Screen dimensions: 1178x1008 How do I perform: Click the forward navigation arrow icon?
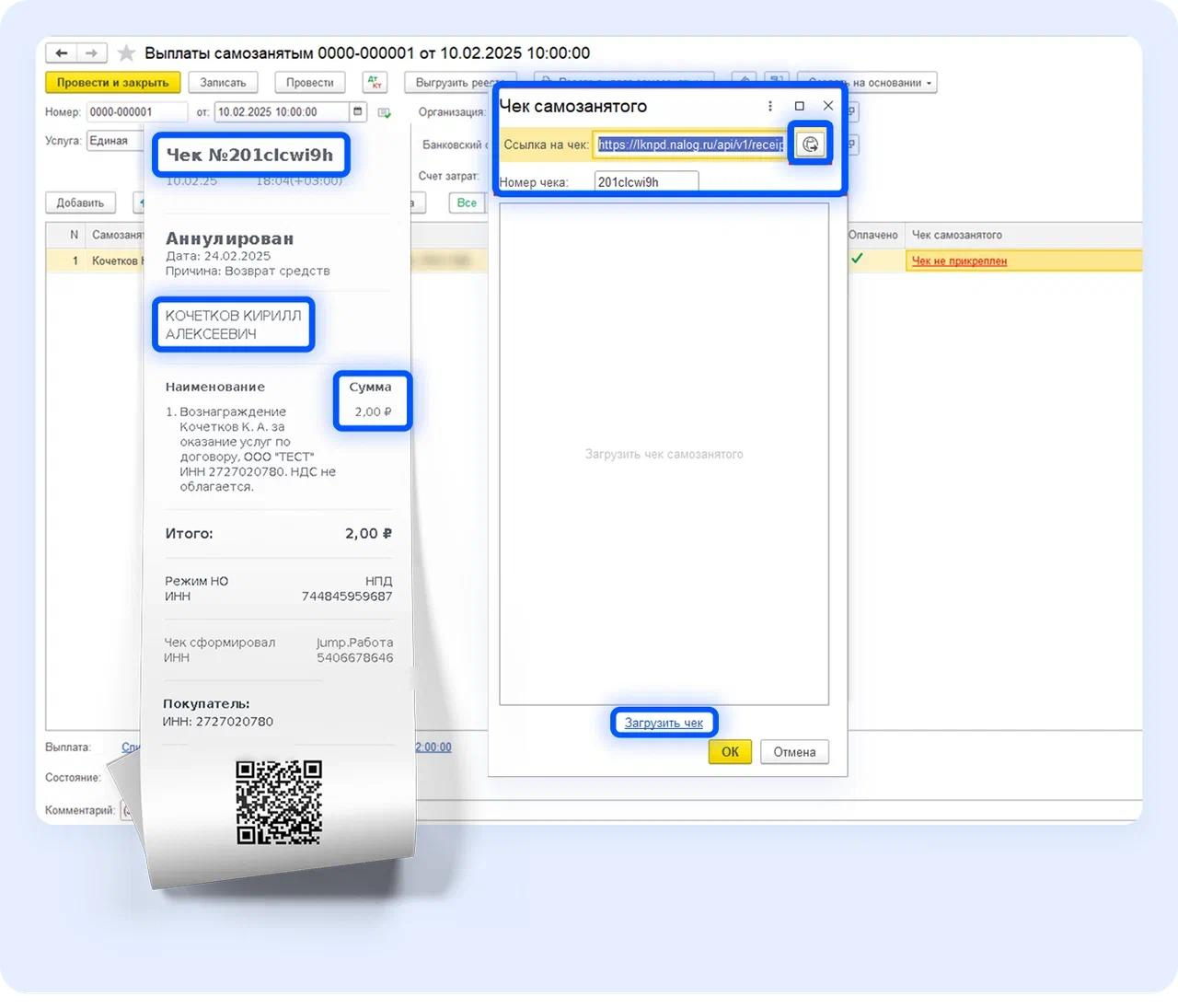coord(90,52)
